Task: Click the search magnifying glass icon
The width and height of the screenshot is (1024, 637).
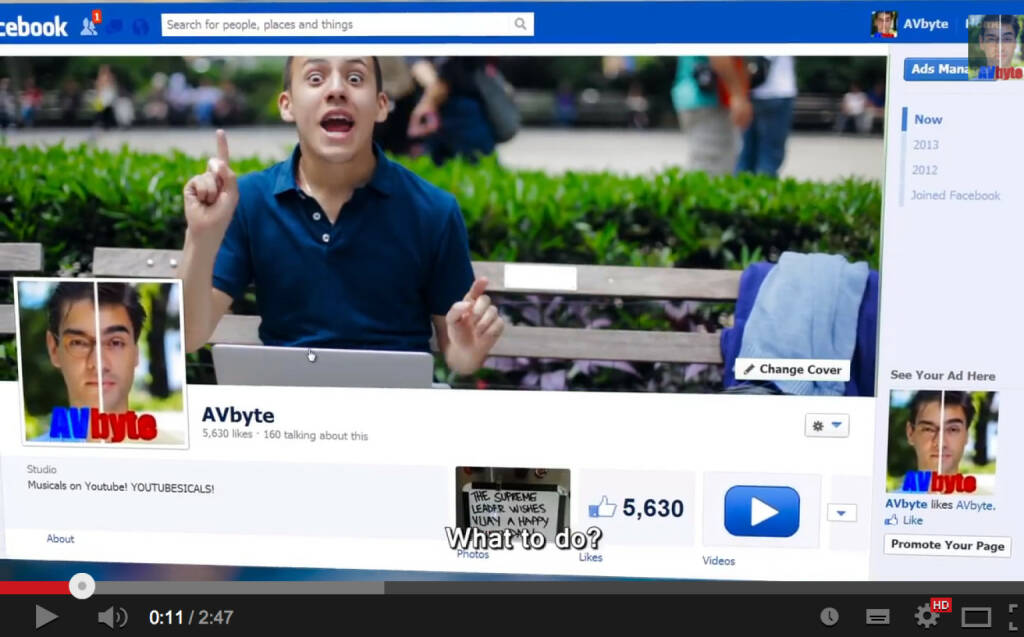Action: [x=520, y=22]
